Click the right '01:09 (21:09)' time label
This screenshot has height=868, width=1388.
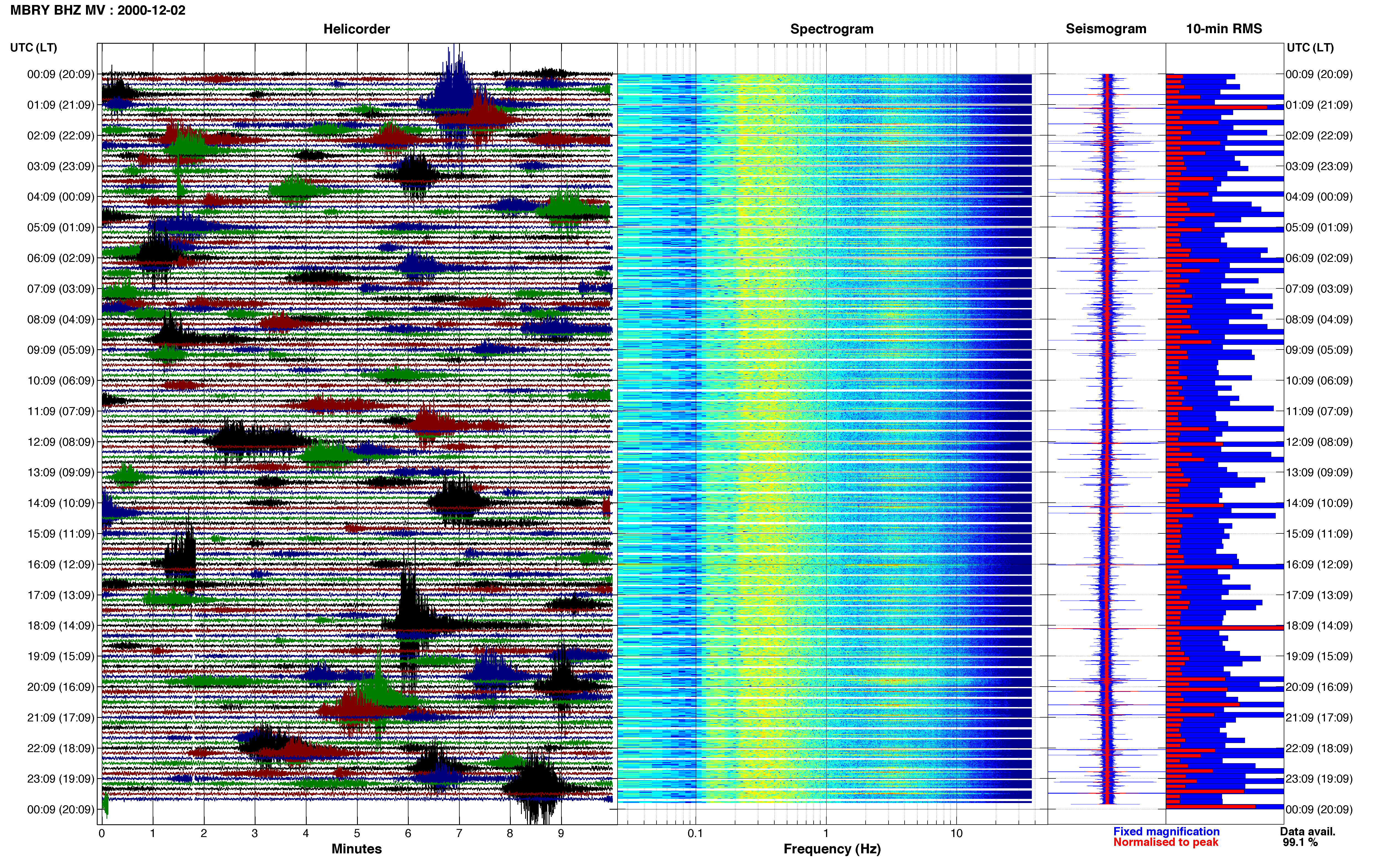pyautogui.click(x=1319, y=105)
